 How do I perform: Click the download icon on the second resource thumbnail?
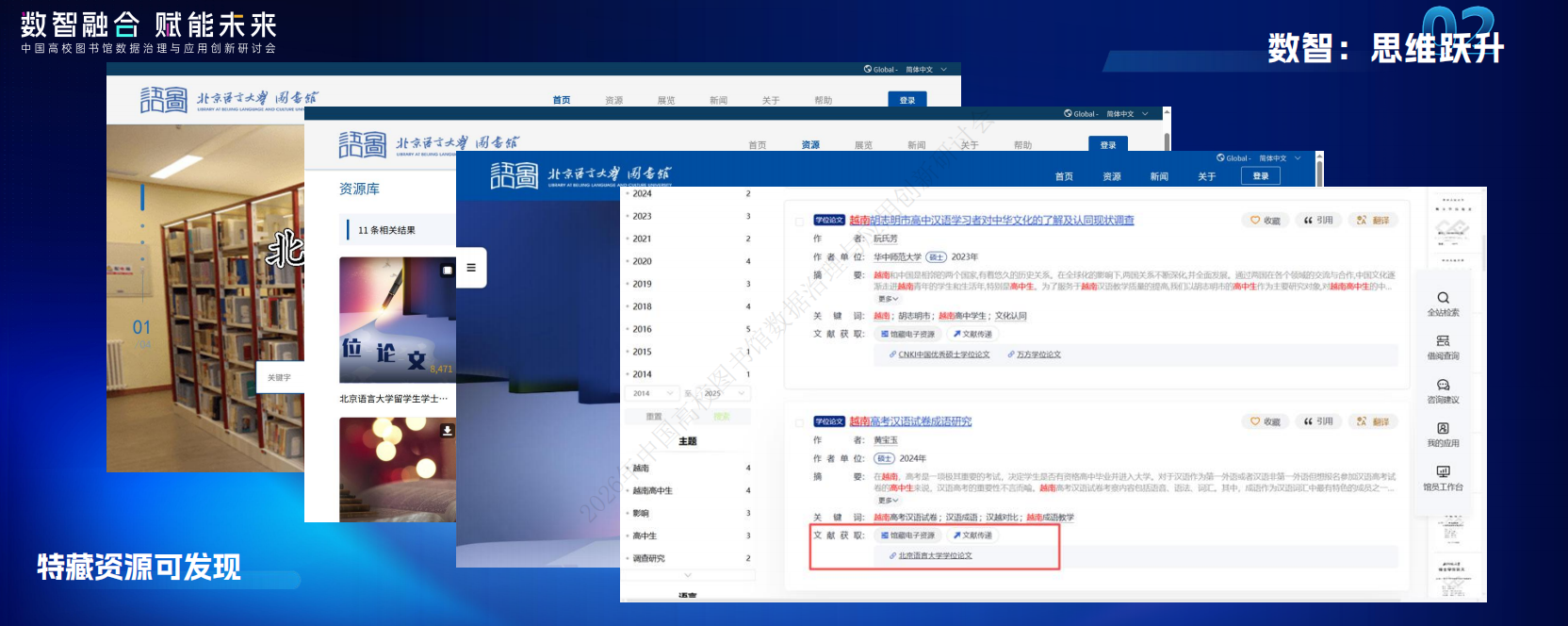[448, 430]
